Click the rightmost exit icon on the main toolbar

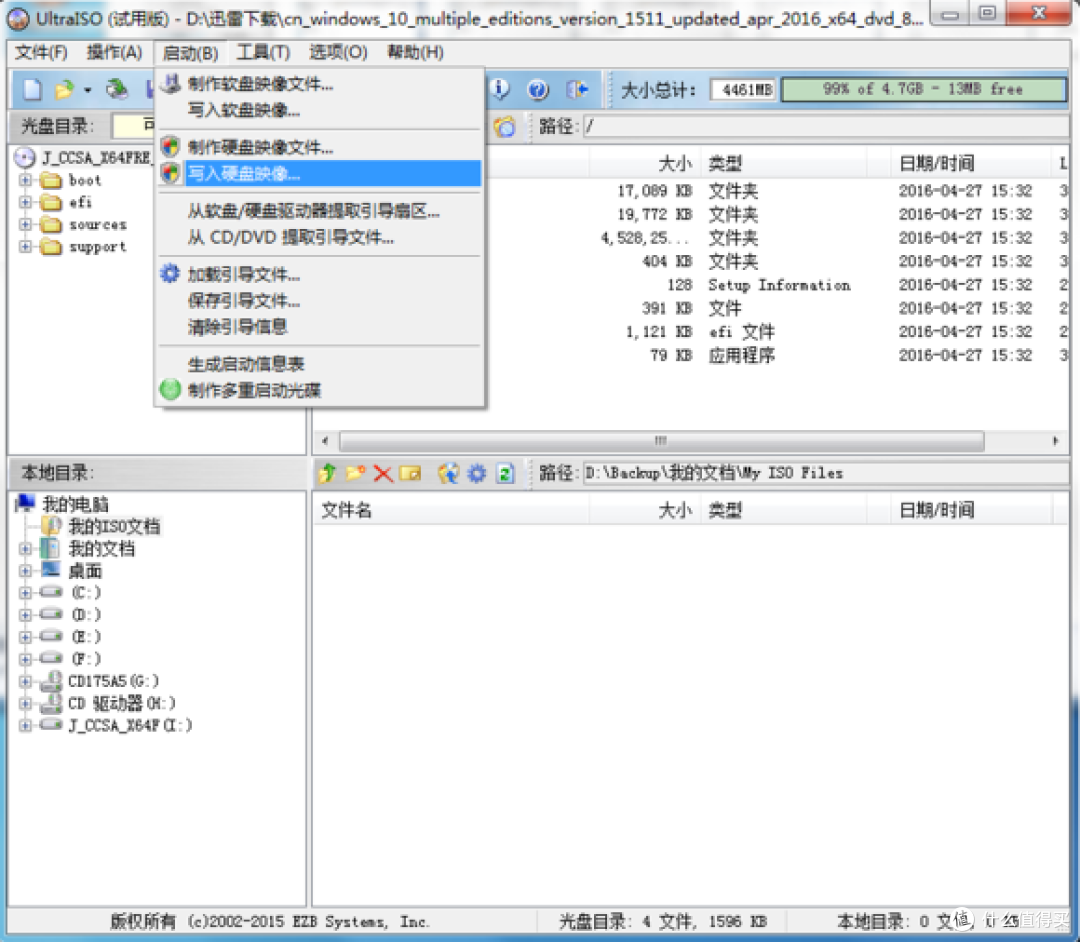click(577, 89)
